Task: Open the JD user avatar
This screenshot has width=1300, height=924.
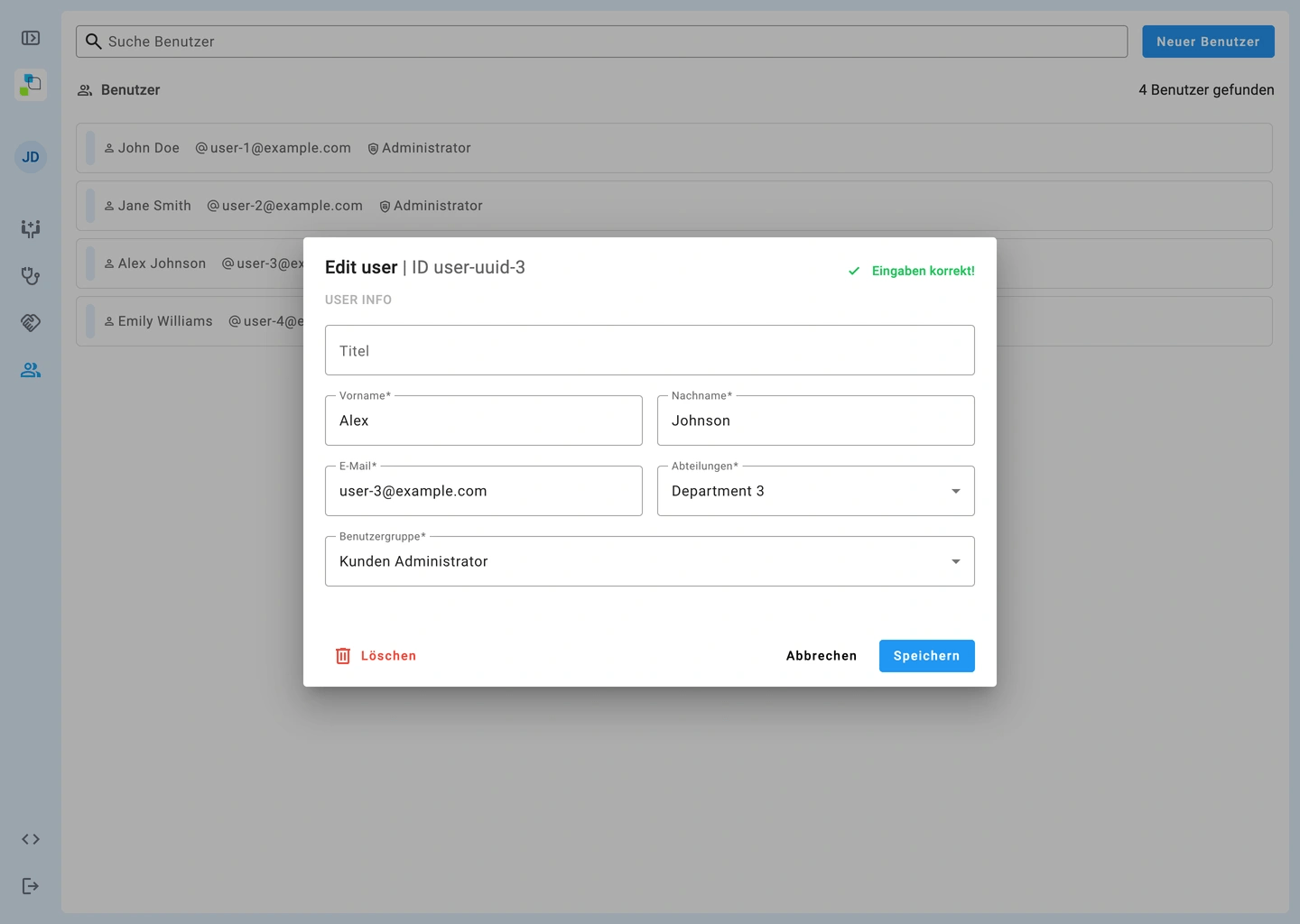Action: pos(31,157)
